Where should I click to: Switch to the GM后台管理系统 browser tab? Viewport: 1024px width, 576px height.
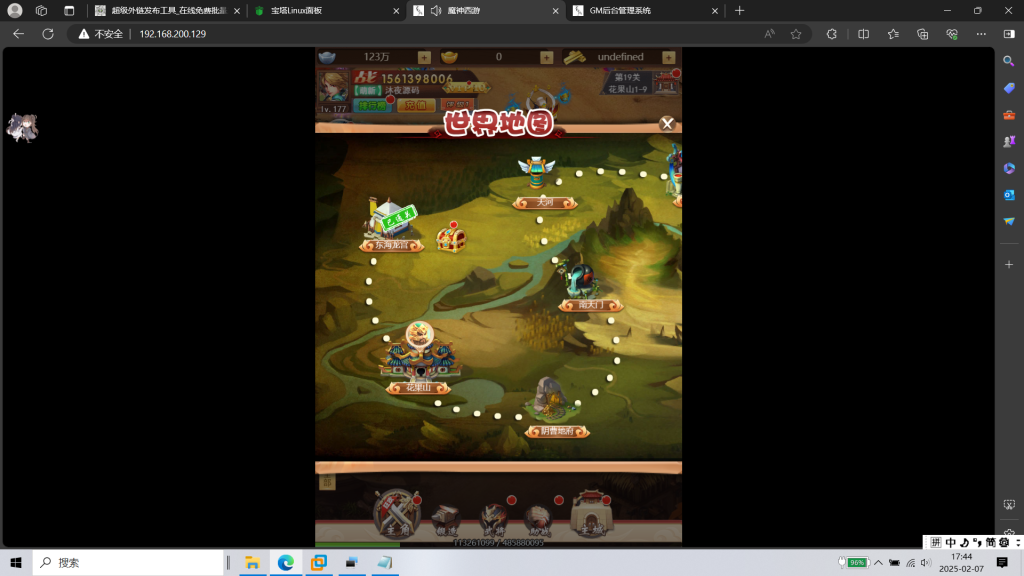640,10
